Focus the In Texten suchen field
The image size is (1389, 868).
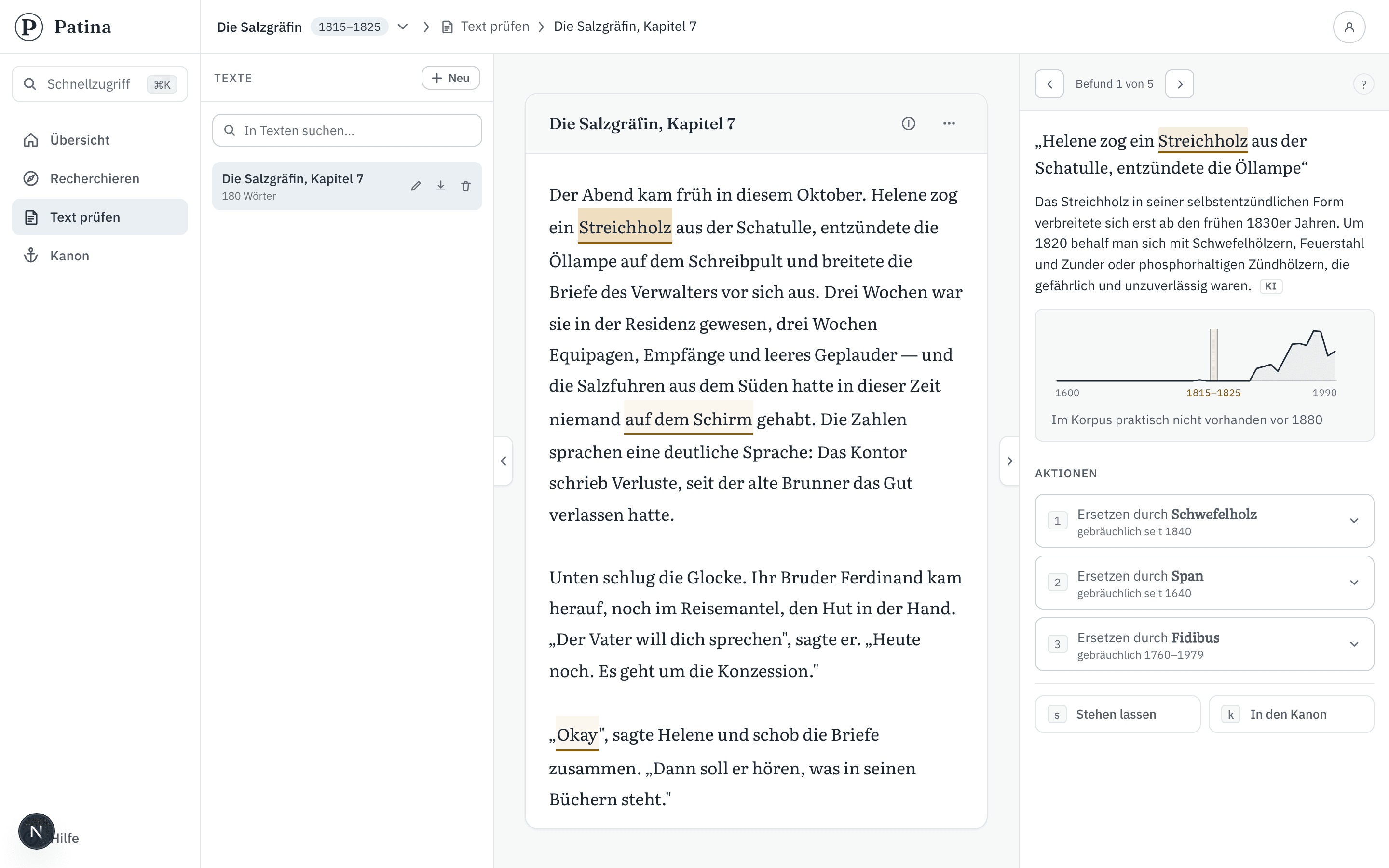coord(347,130)
